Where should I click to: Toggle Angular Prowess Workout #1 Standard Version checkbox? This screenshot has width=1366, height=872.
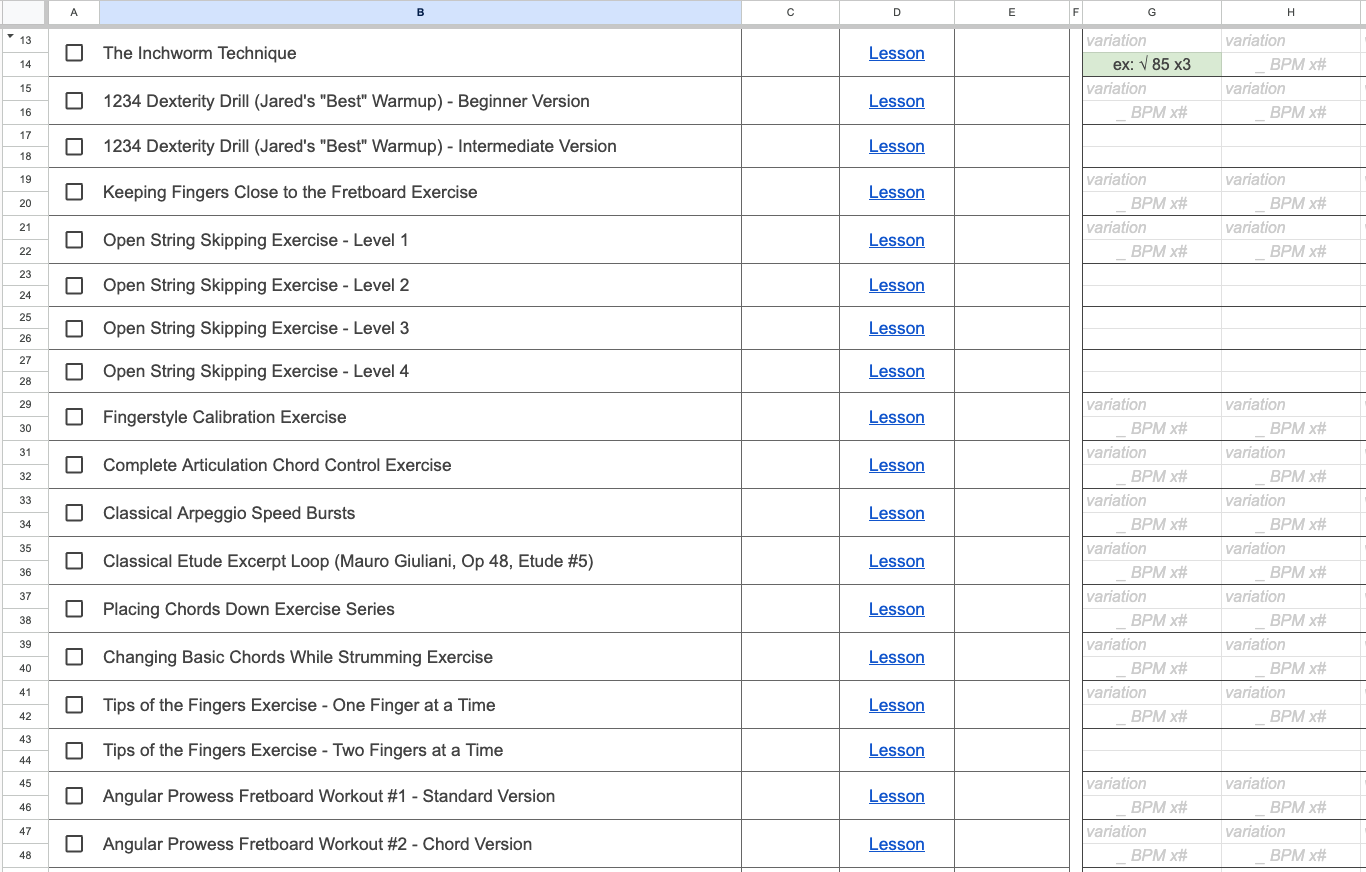tap(74, 796)
